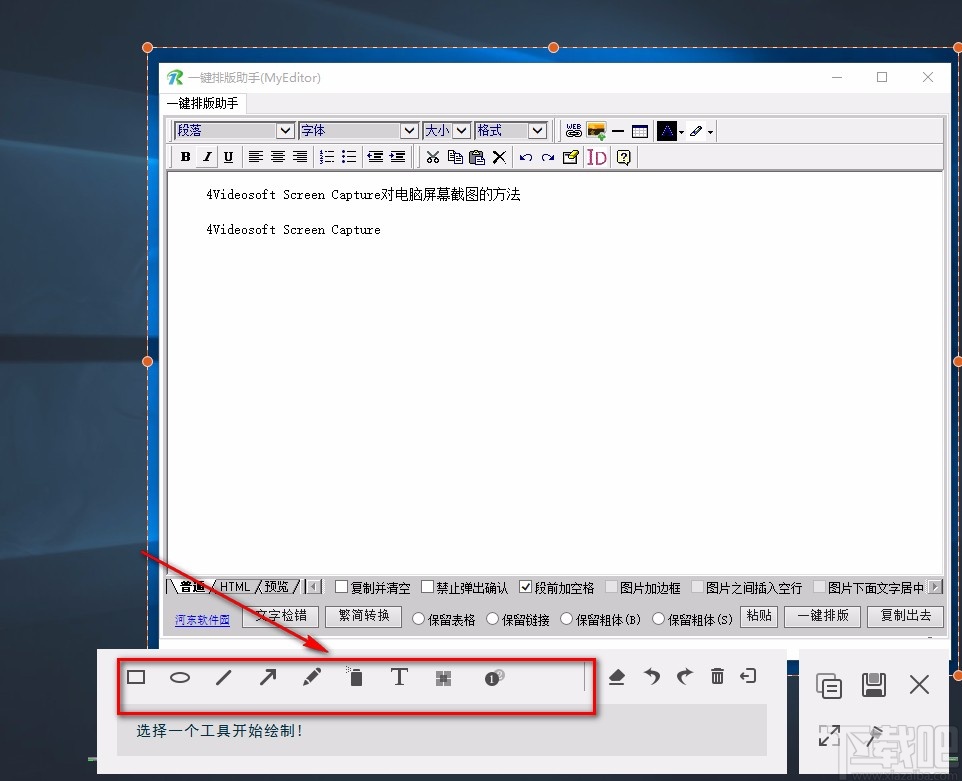Click the ID icon in editor toolbar
The image size is (962, 781).
tap(596, 158)
